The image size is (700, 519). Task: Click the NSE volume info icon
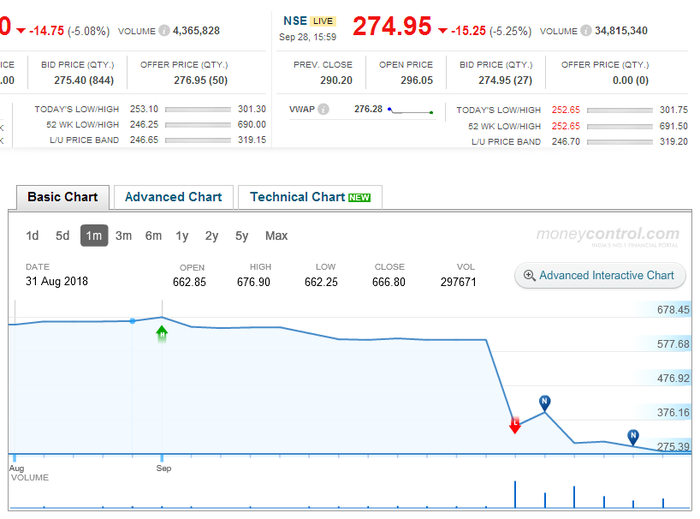pyautogui.click(x=586, y=30)
